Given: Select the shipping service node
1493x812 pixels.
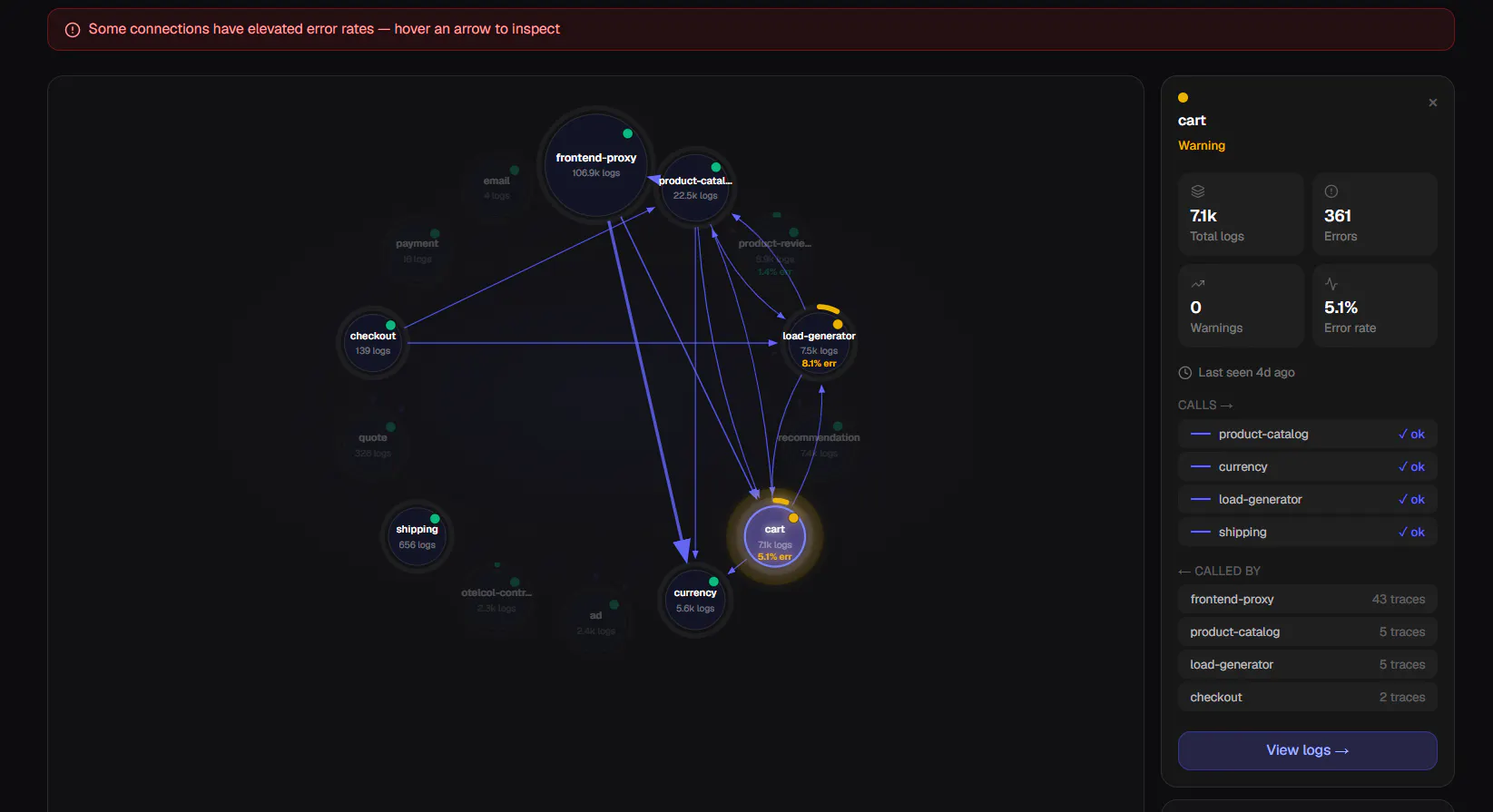Looking at the screenshot, I should click(x=417, y=537).
